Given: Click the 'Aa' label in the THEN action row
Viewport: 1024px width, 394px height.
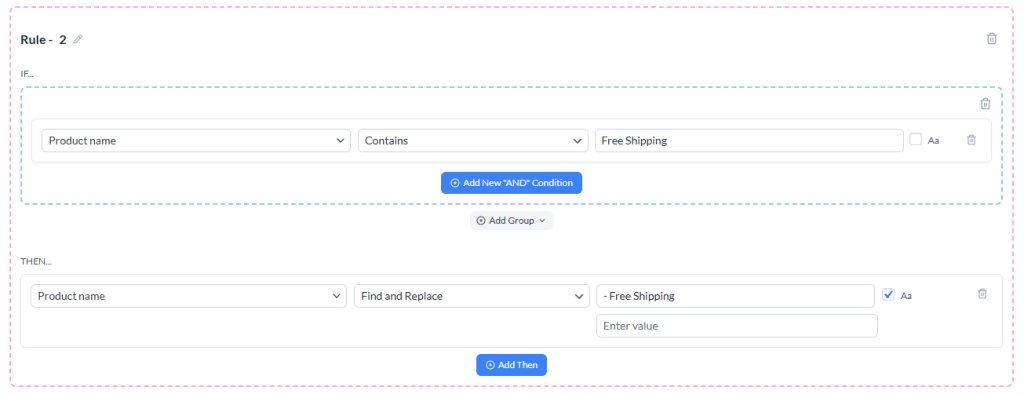Looking at the screenshot, I should (906, 296).
